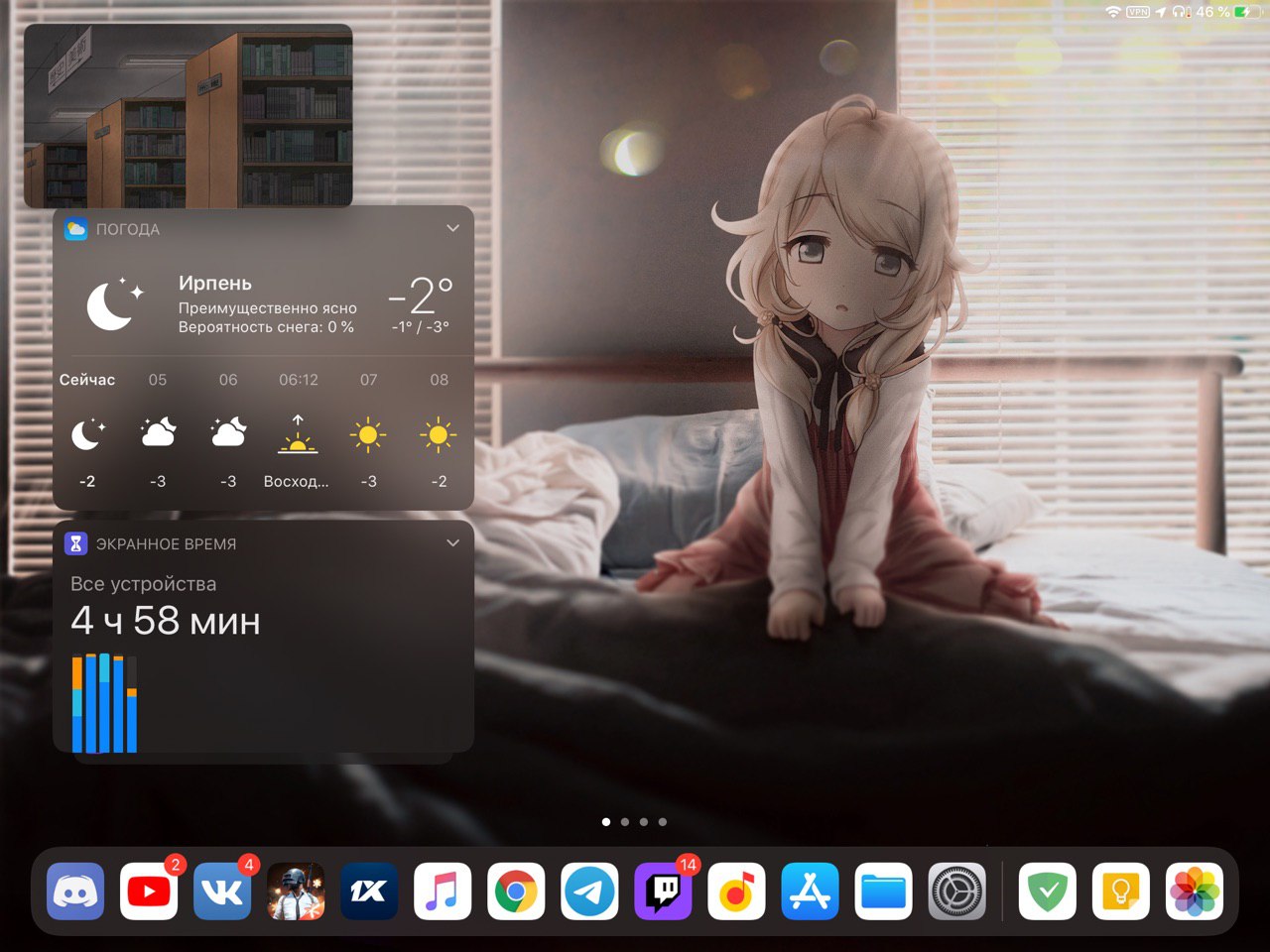Go to the third home screen page dot
Image resolution: width=1270 pixels, height=952 pixels.
(643, 821)
